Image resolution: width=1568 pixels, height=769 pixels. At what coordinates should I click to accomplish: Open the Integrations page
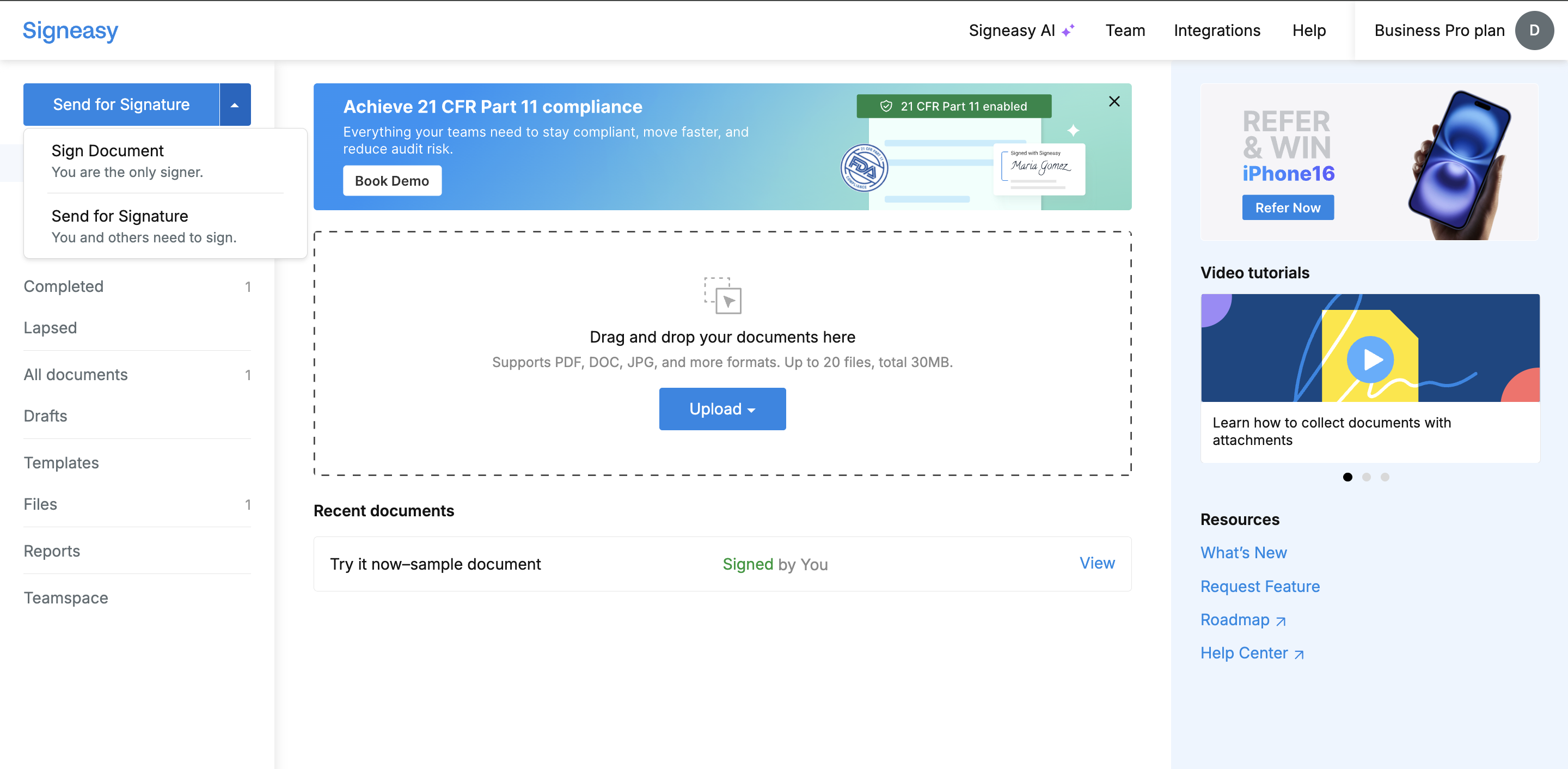(x=1217, y=30)
